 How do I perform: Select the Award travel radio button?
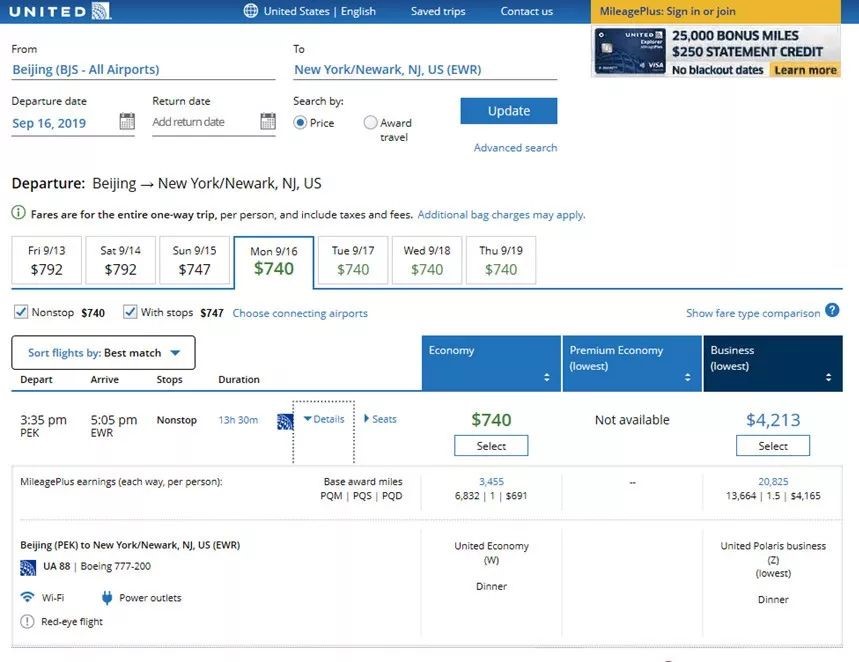tap(371, 123)
